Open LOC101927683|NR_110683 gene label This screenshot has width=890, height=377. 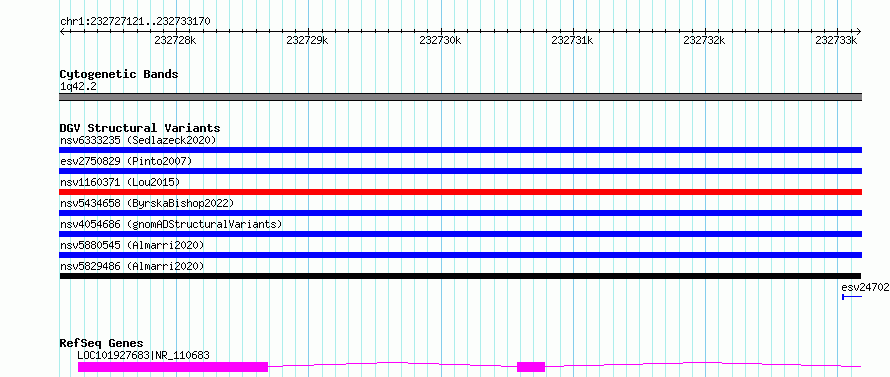[x=144, y=355]
